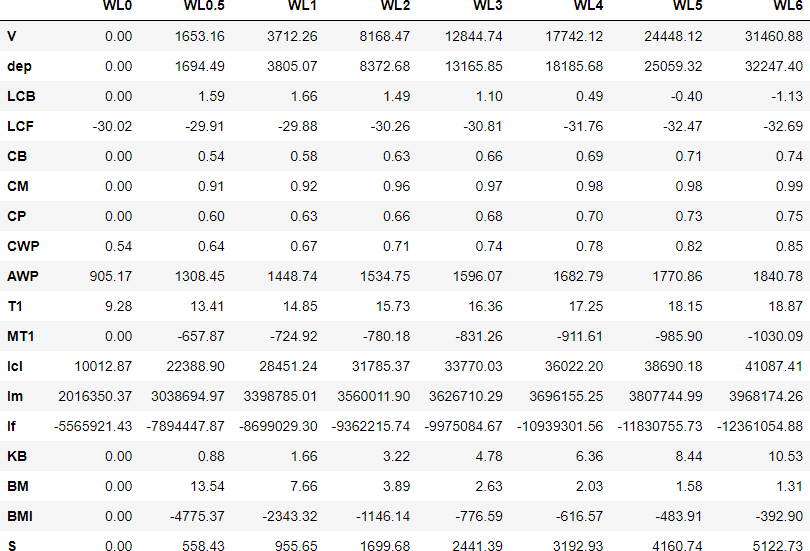
Task: Select LCF value -31.76
Action: point(583,126)
